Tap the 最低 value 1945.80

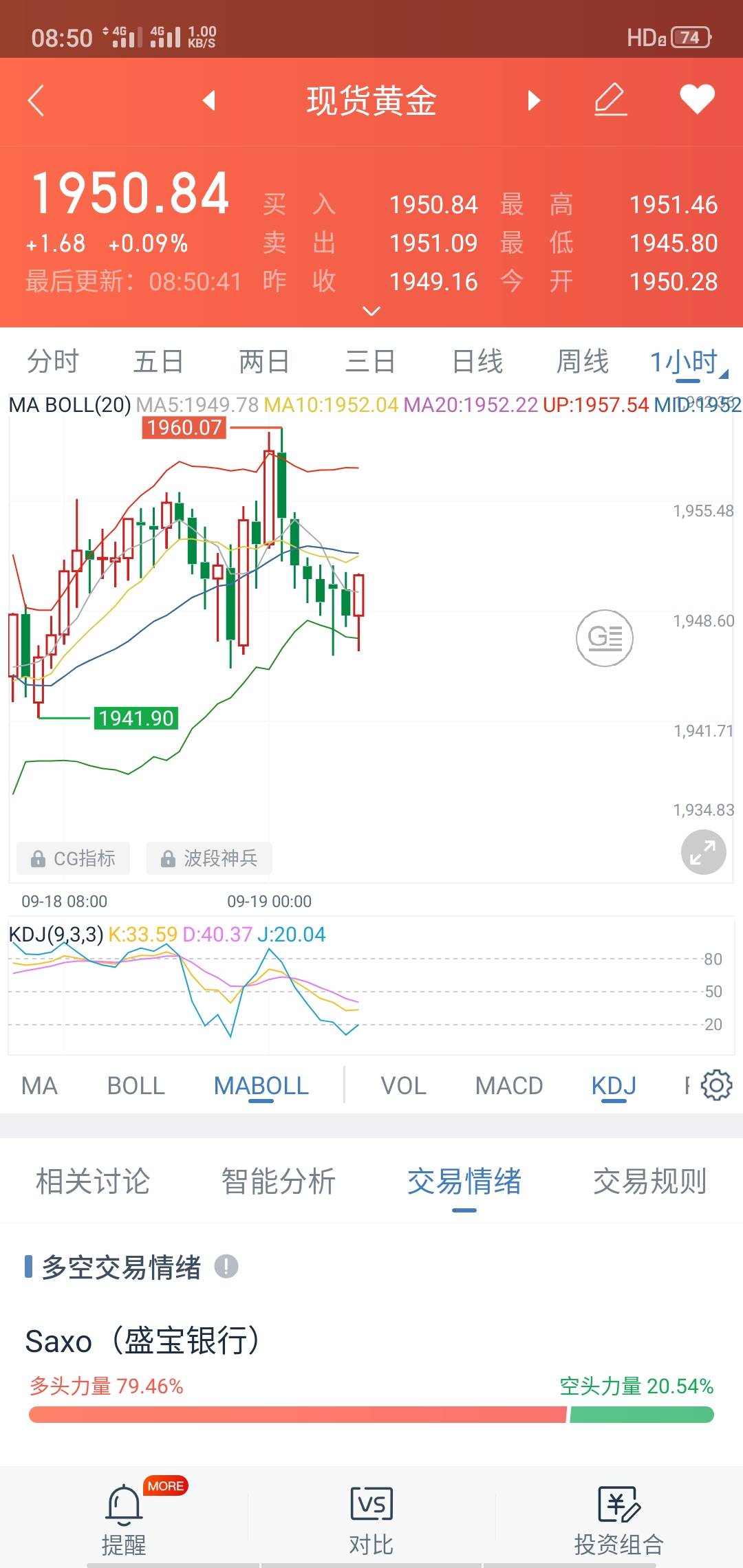click(x=674, y=243)
